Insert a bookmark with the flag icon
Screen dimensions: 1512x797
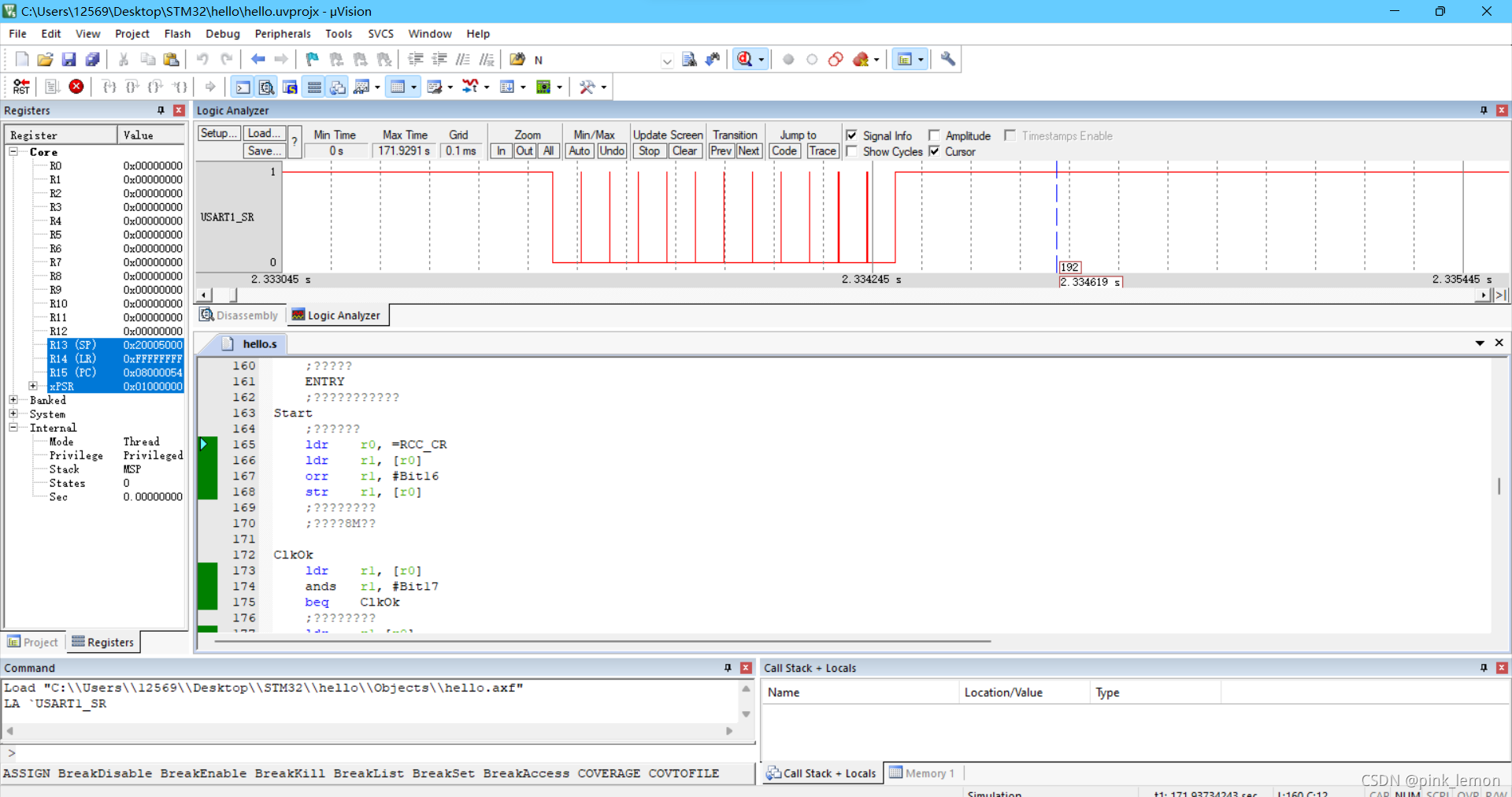point(313,59)
